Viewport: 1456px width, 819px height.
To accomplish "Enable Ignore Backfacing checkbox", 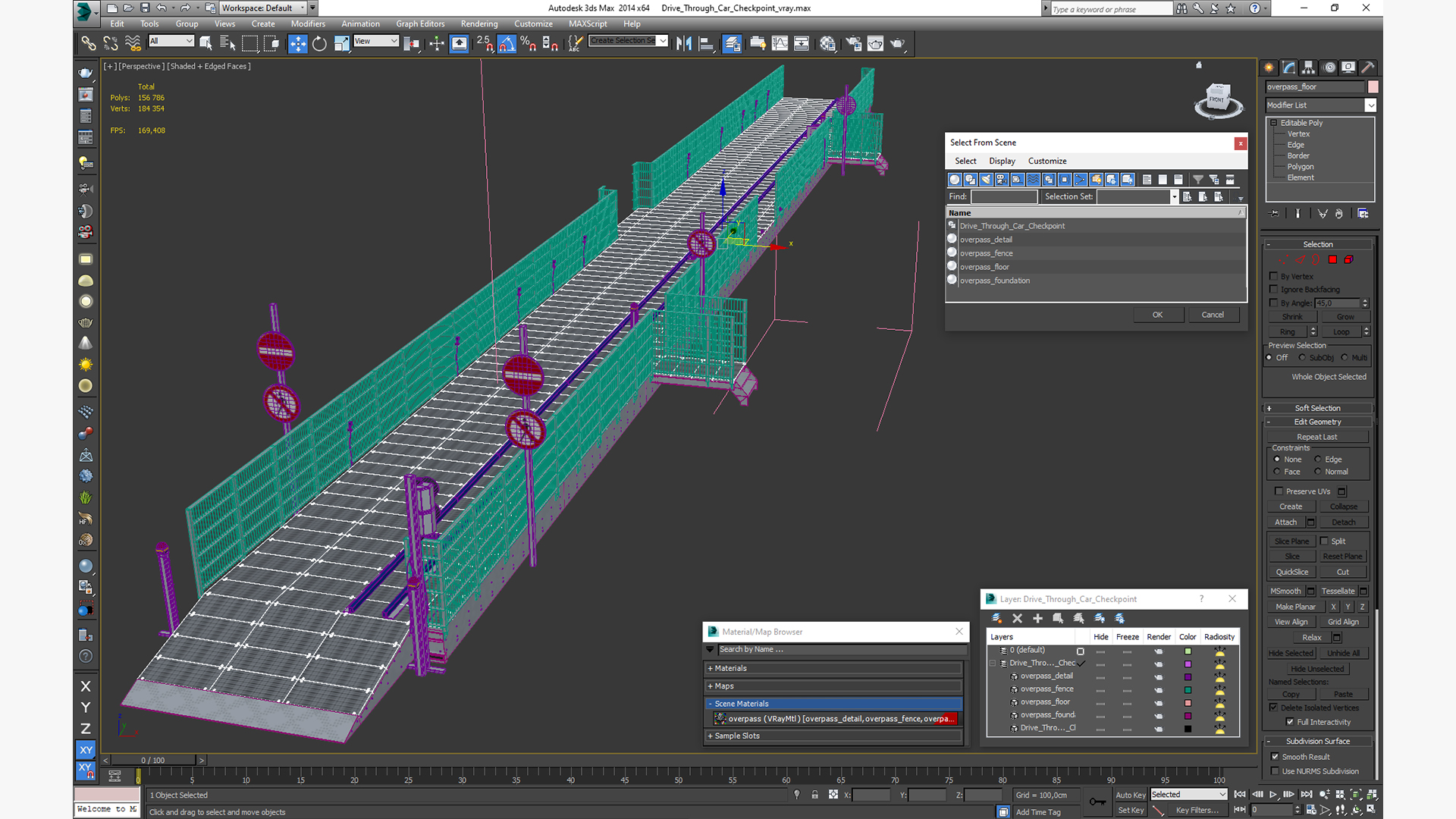I will [x=1274, y=290].
